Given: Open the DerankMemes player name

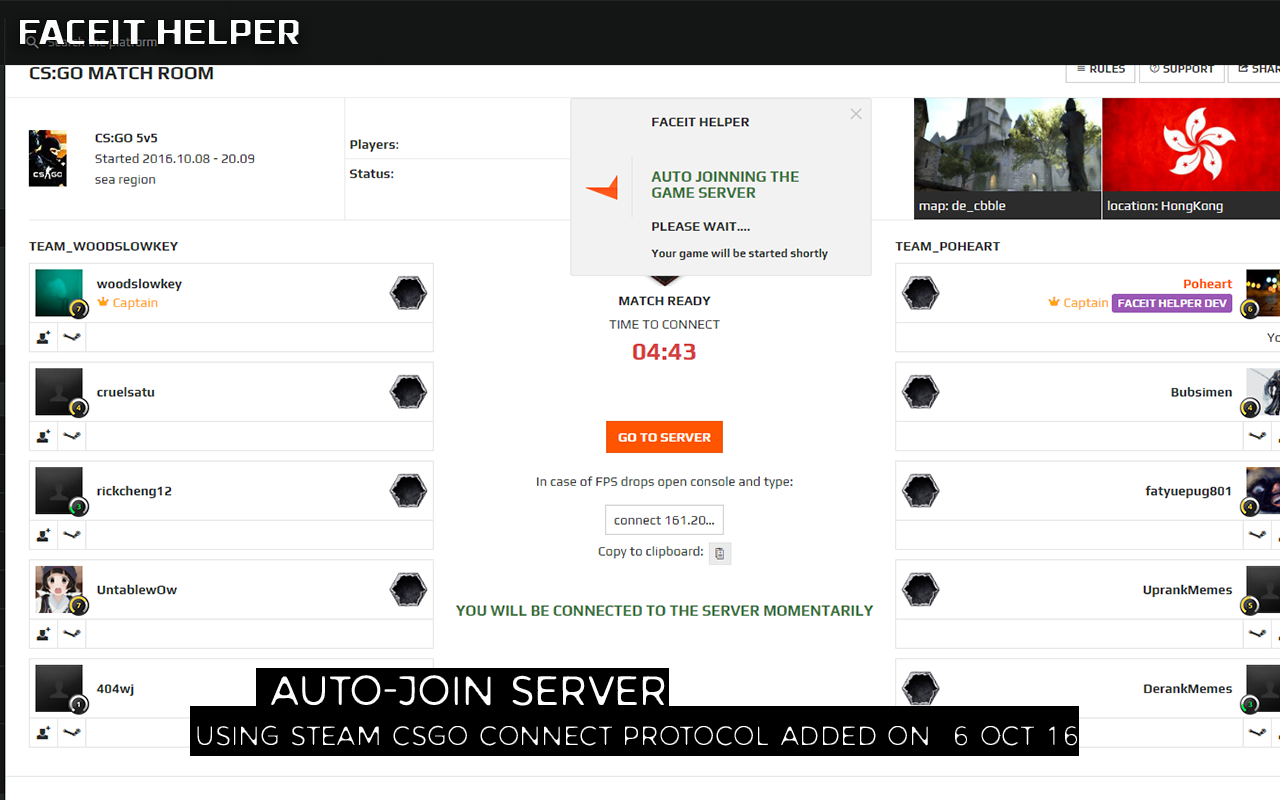Looking at the screenshot, I should click(1187, 689).
